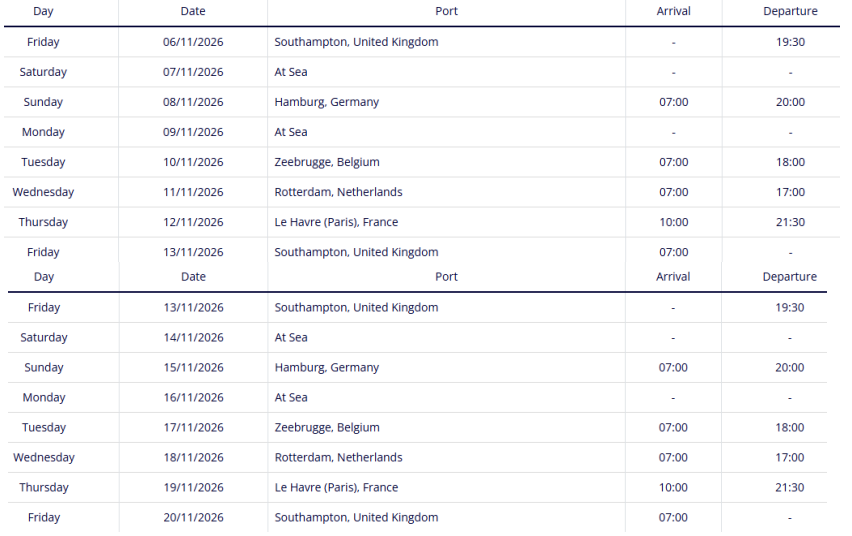Click the 20:00 departure on 15/11/2026
This screenshot has height=536, width=852.
(789, 367)
